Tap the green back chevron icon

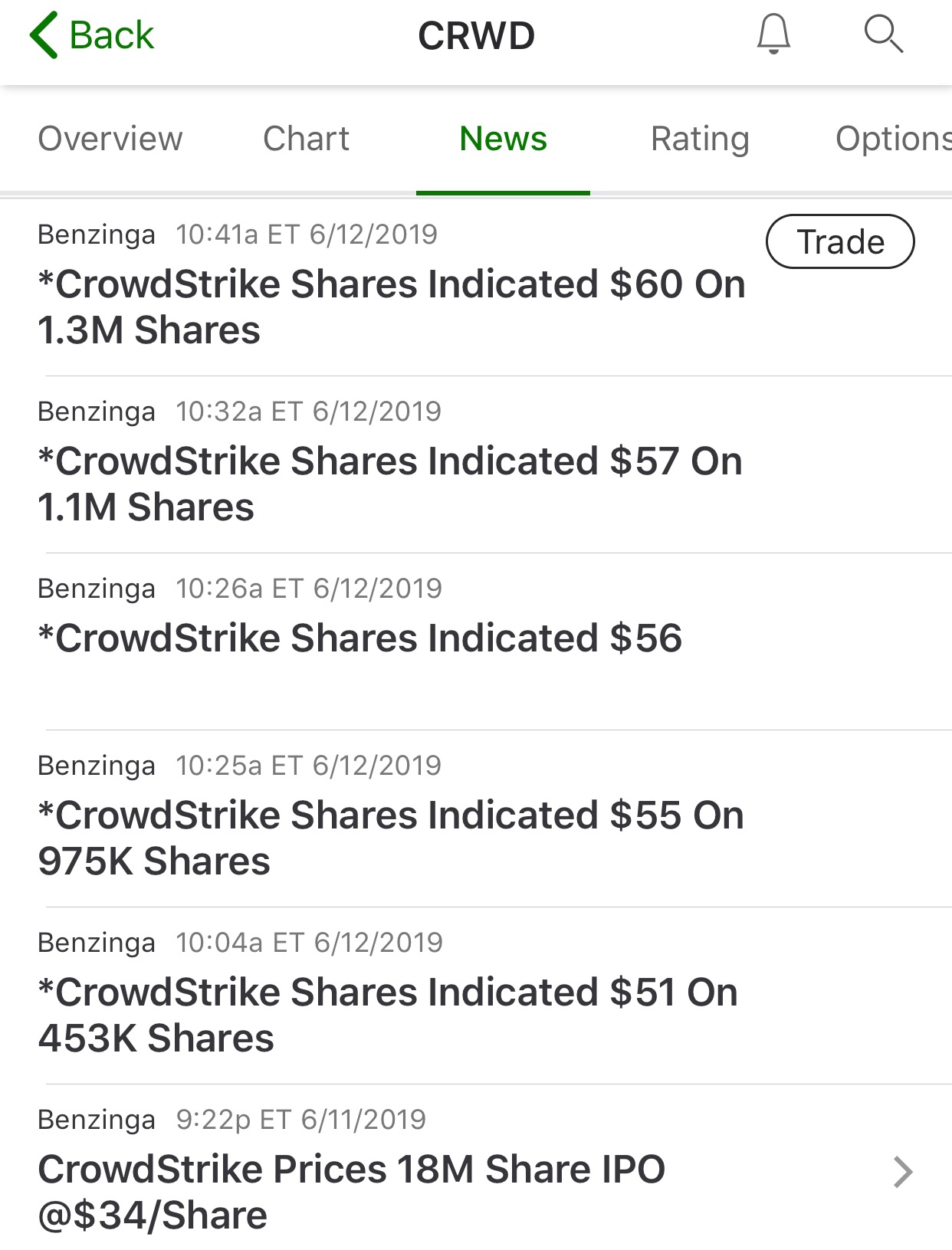44,35
